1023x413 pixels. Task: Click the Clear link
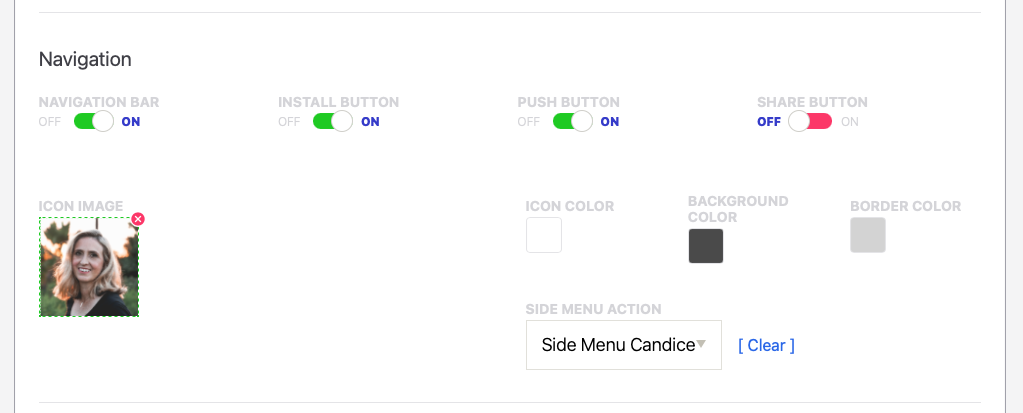[766, 345]
